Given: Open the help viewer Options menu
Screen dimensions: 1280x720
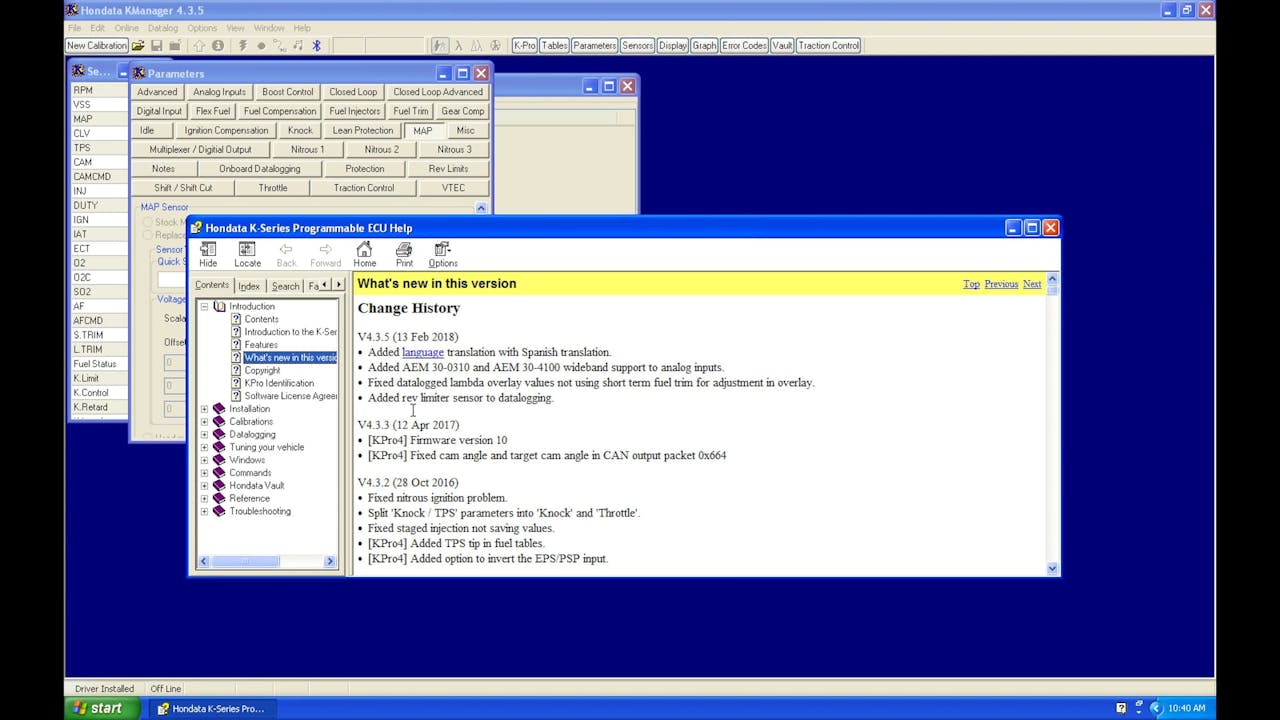Looking at the screenshot, I should 443,254.
